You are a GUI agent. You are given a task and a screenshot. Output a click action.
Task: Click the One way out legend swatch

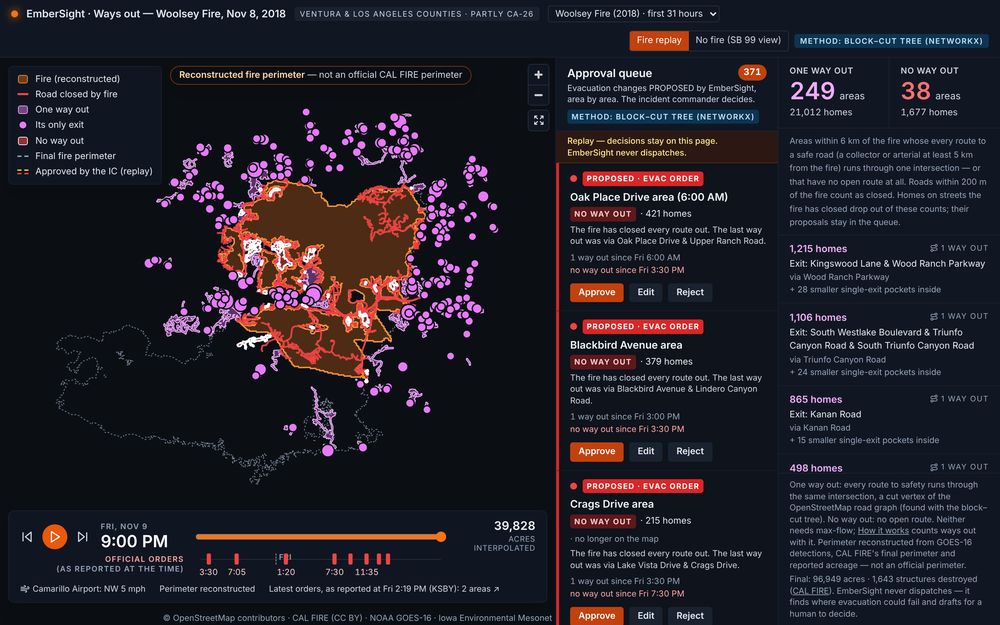pyautogui.click(x=23, y=110)
